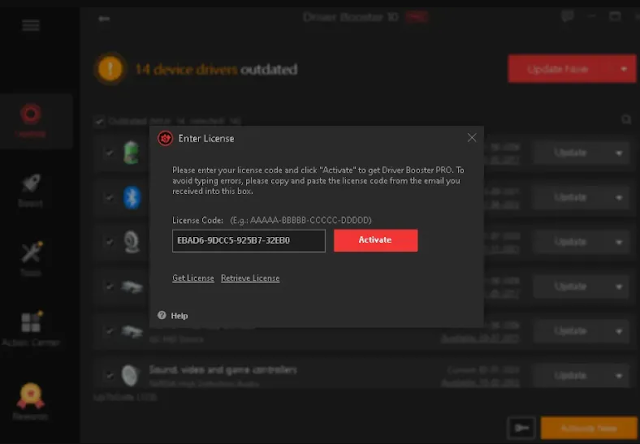Screen dimensions: 640x444
Task: Click the green battery device icon
Action: [x=131, y=152]
